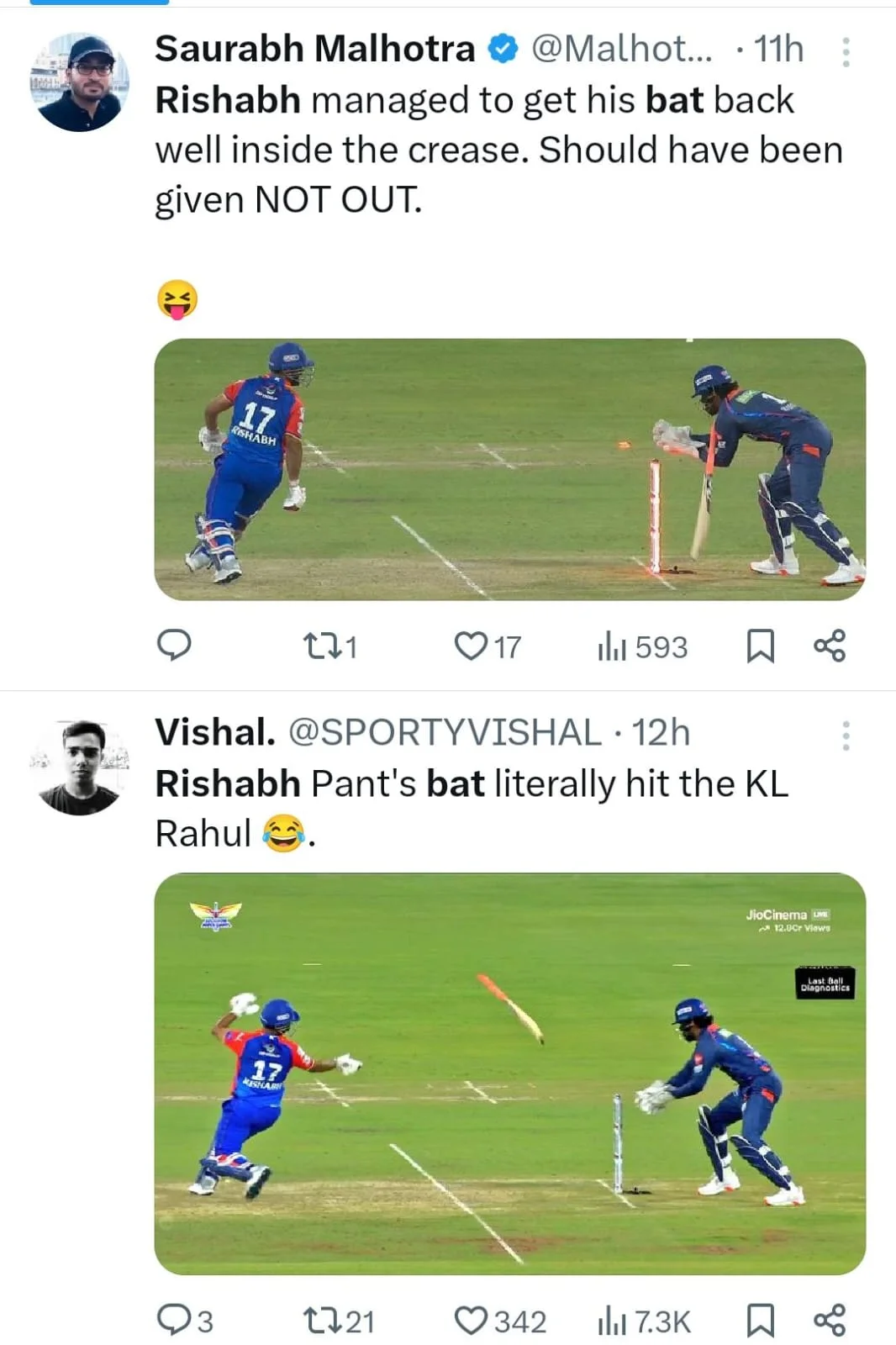
Task: Open the flying bat image in Vishal's tweet
Action: 509,1073
